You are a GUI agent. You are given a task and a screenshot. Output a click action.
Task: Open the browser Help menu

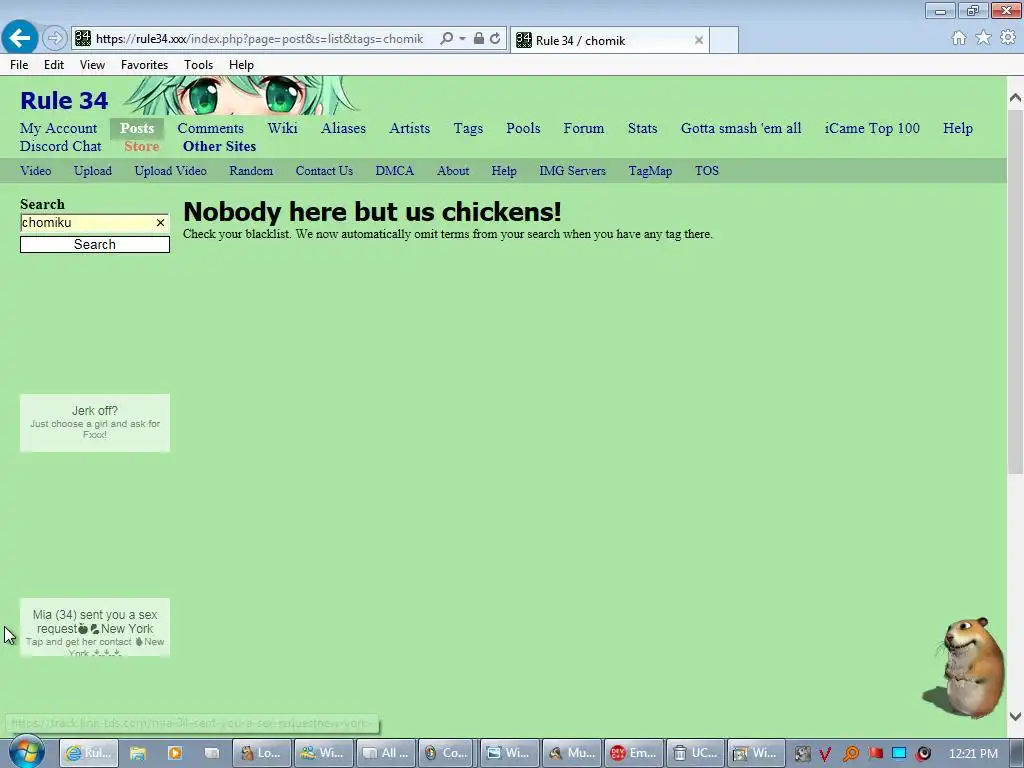(x=241, y=65)
